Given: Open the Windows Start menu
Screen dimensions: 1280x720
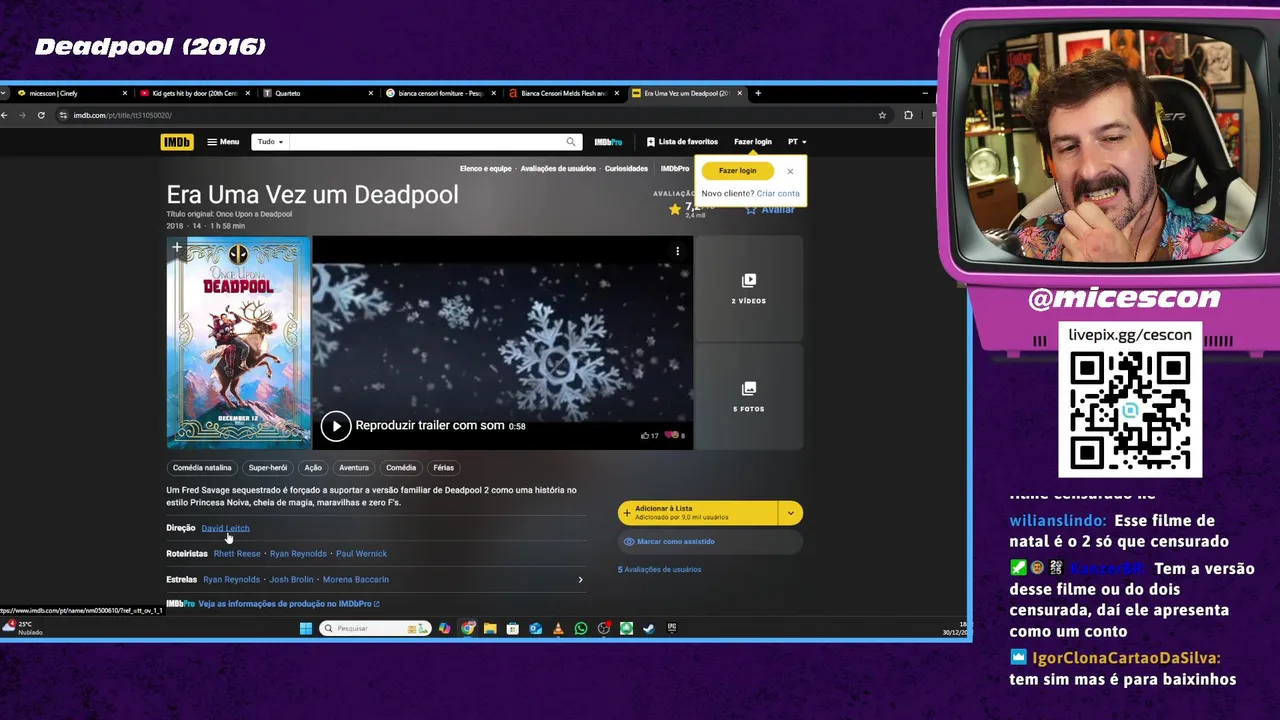Looking at the screenshot, I should point(306,629).
